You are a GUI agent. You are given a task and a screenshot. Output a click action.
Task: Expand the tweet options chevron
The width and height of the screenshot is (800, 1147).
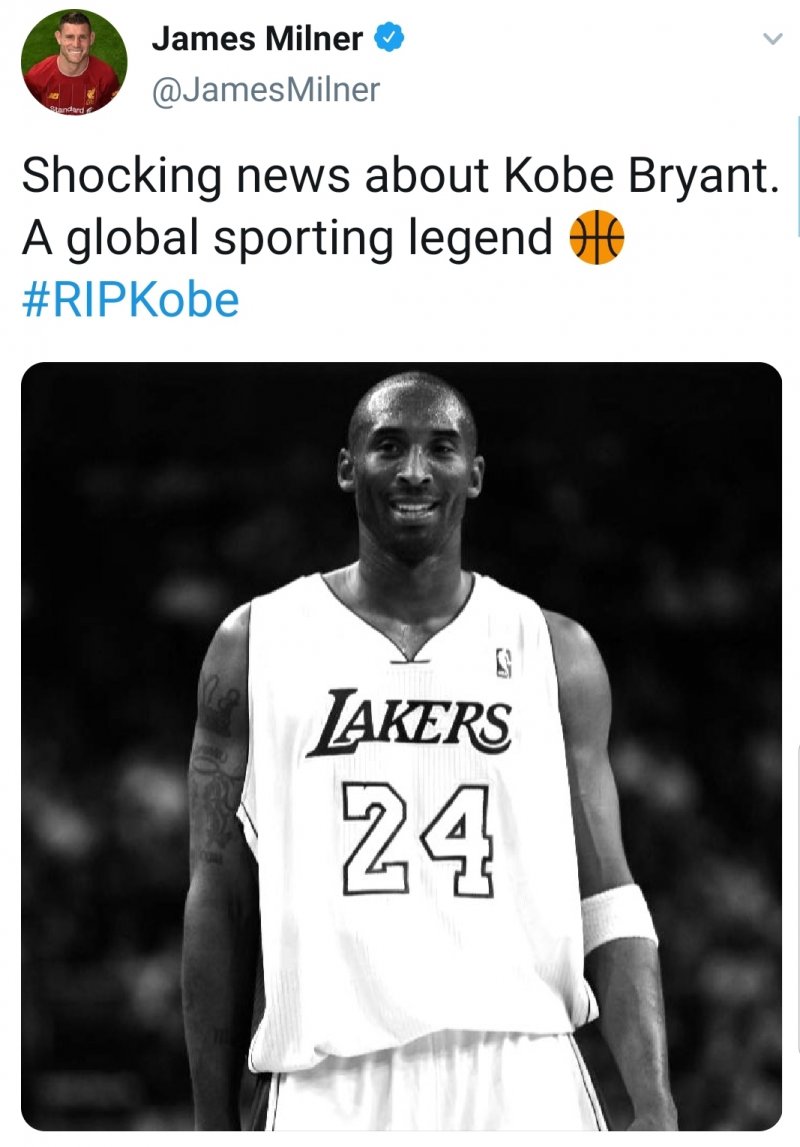point(771,40)
